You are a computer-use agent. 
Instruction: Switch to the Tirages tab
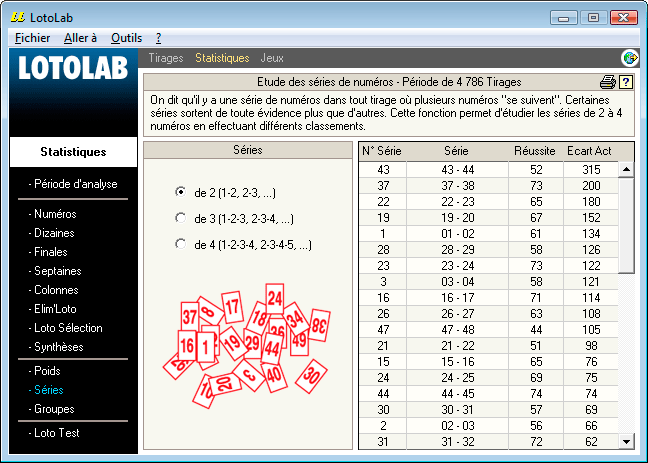point(165,58)
